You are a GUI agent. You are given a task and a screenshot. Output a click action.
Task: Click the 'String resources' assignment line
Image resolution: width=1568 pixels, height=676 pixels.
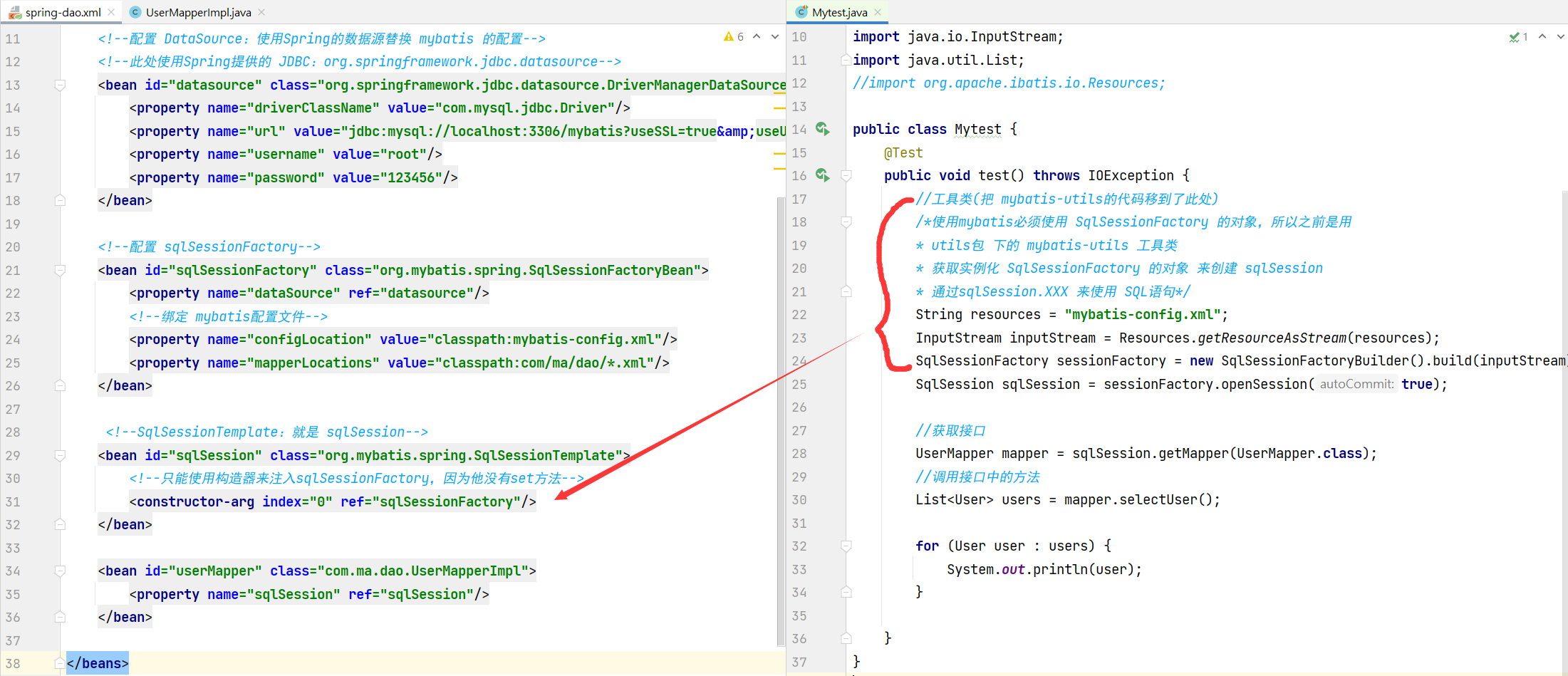click(x=1071, y=315)
